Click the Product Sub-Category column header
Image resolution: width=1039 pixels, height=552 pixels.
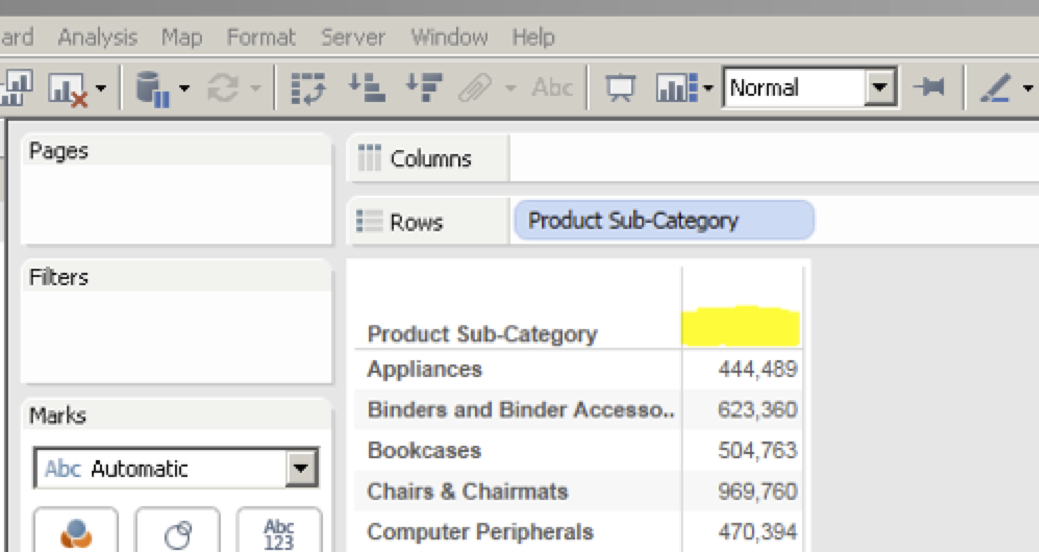482,334
